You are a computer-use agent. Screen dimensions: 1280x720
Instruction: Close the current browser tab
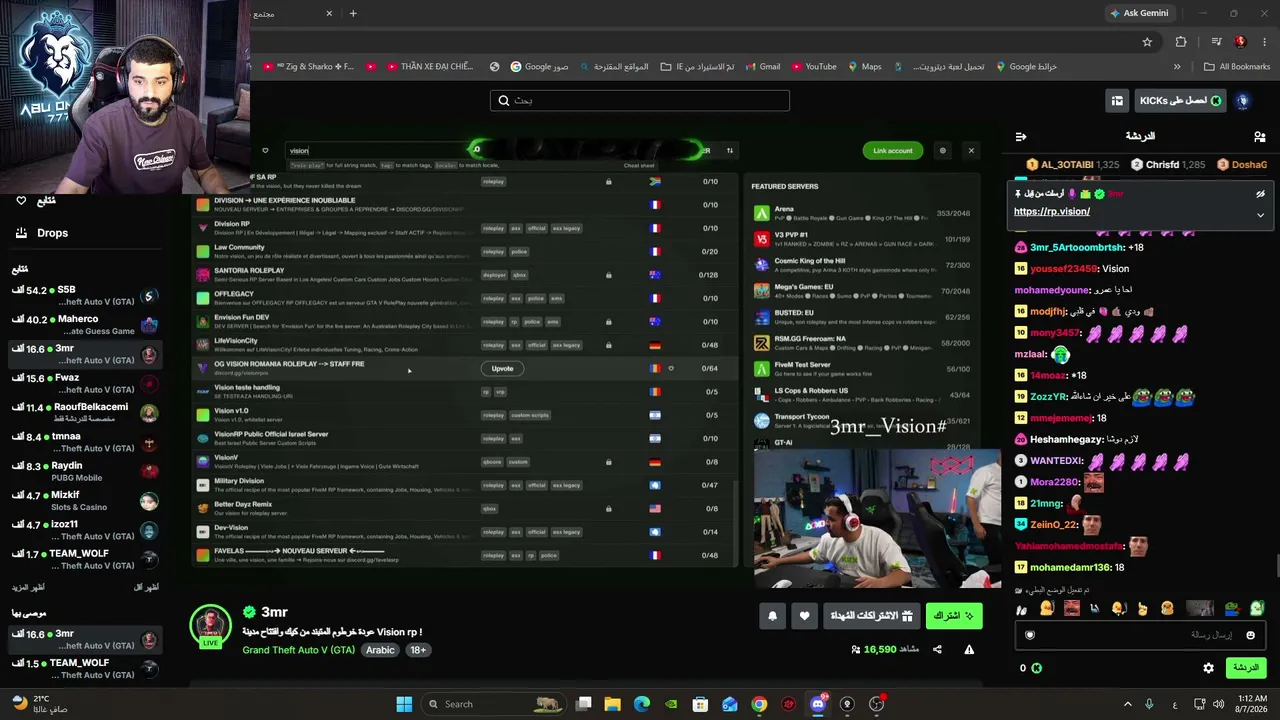point(329,13)
